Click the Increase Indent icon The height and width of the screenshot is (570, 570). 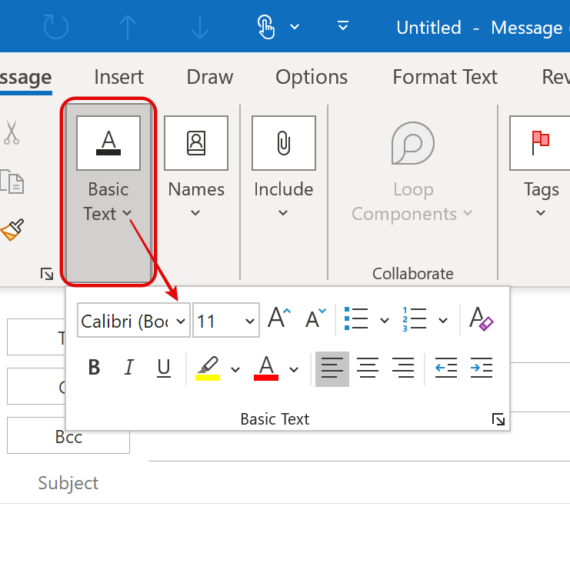(481, 368)
